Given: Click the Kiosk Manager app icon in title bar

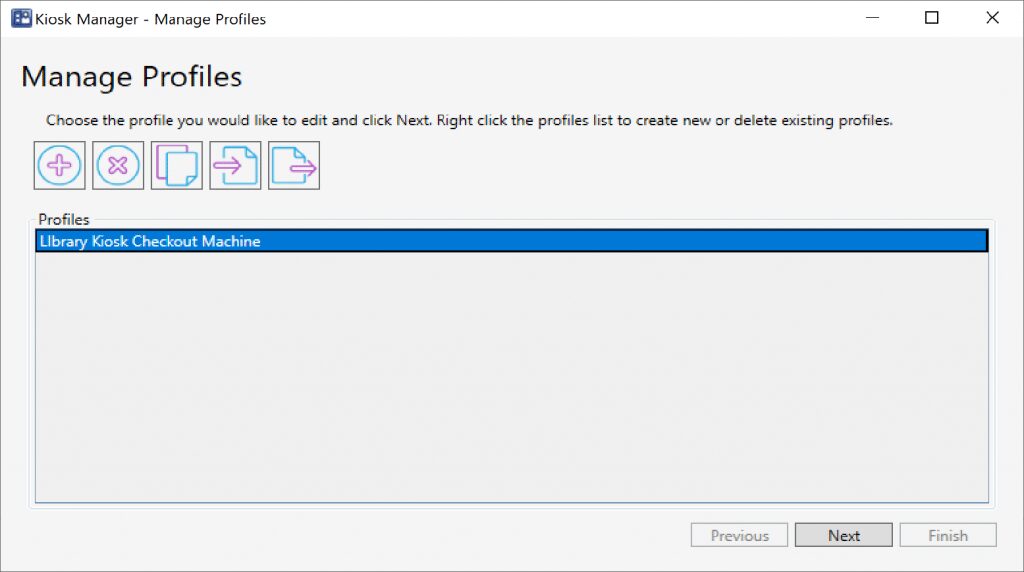Looking at the screenshot, I should [21, 18].
